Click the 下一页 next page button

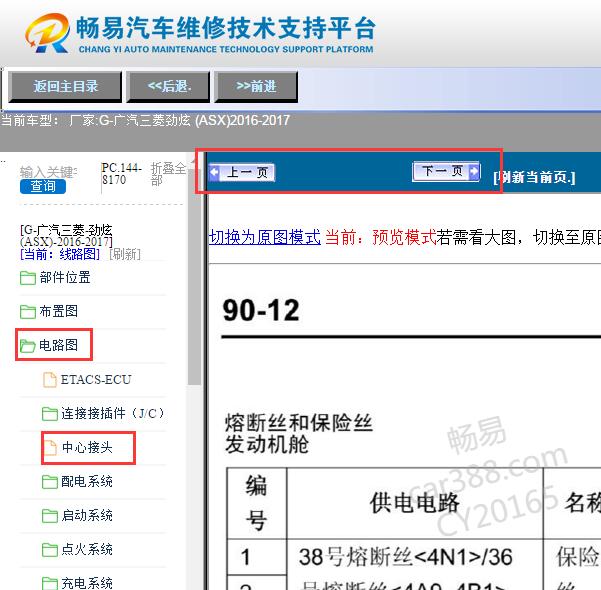pyautogui.click(x=446, y=171)
